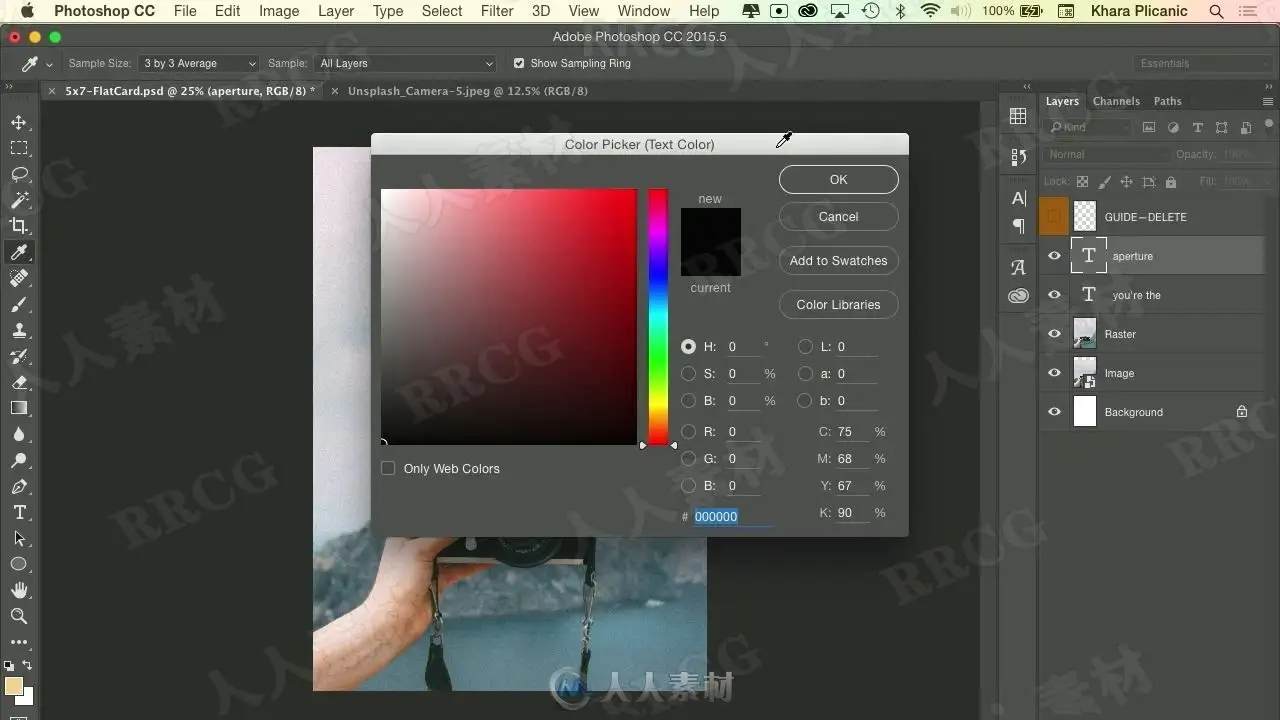The height and width of the screenshot is (720, 1280).
Task: Select the Magic Wand tool
Action: 19,200
